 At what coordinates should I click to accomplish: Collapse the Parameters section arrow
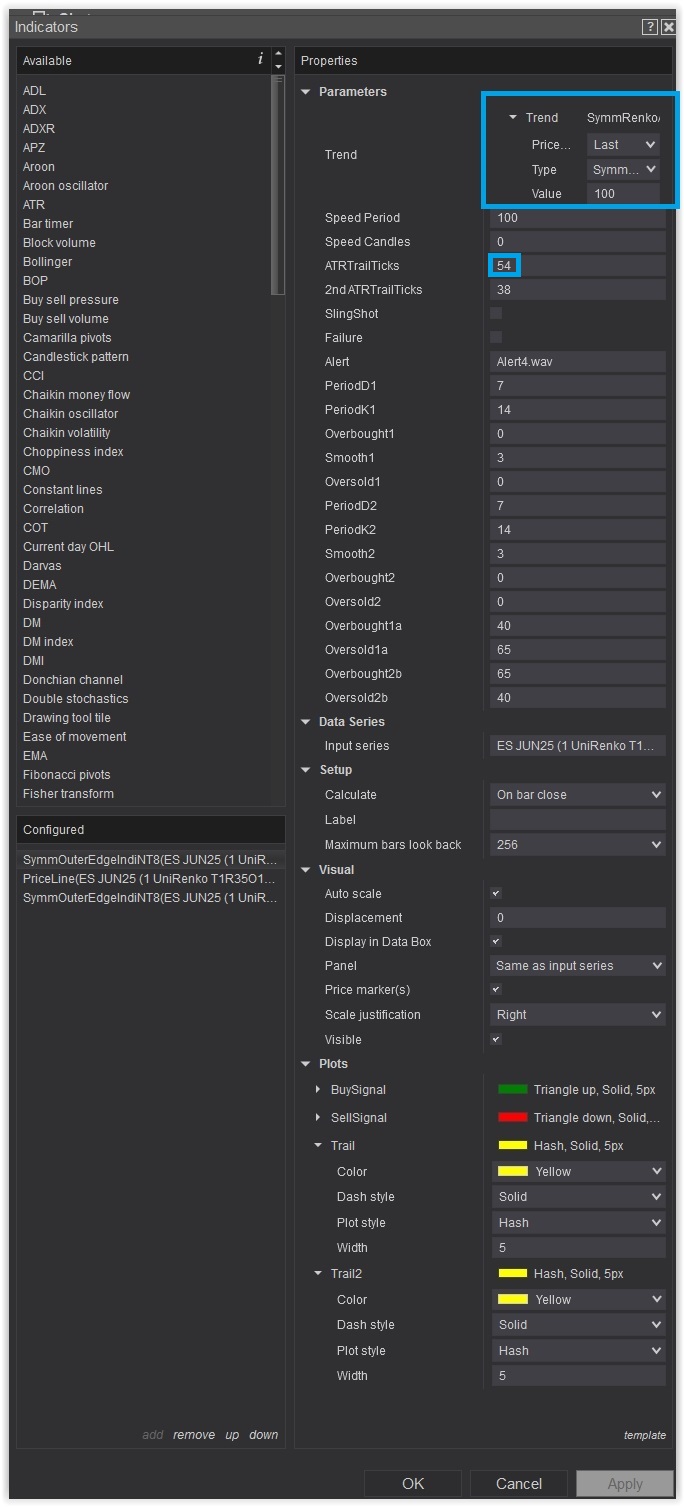[306, 92]
